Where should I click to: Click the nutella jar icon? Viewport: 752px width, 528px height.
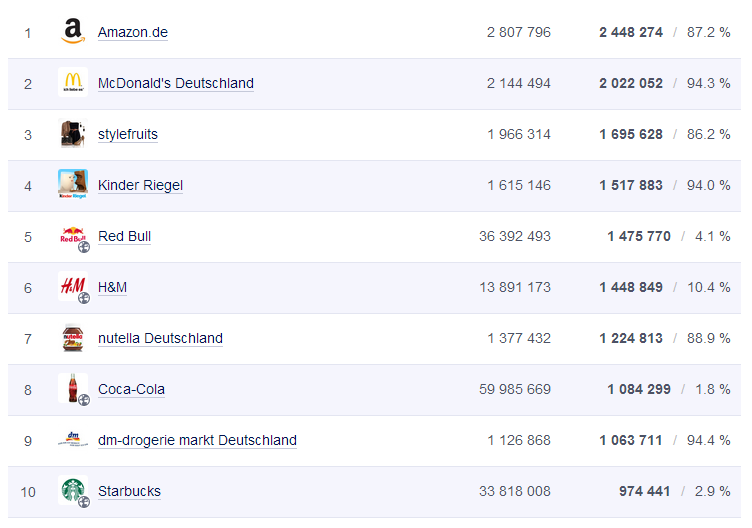point(73,338)
